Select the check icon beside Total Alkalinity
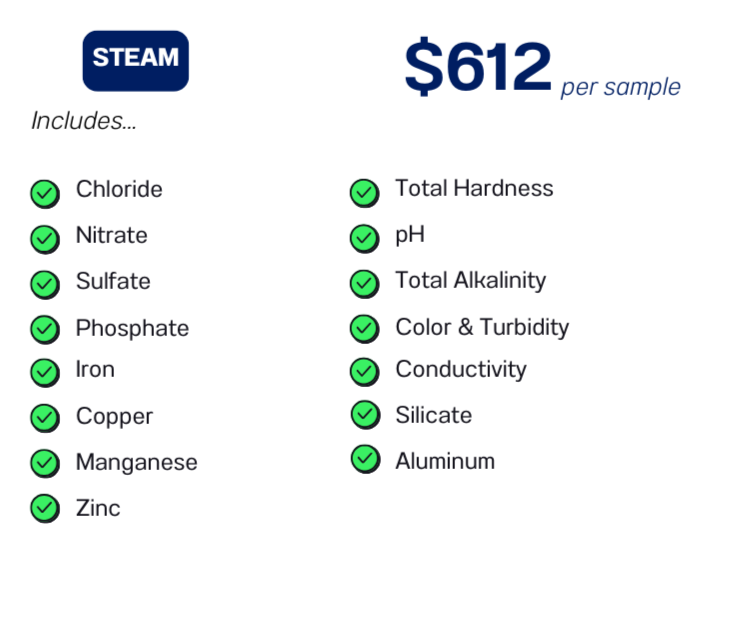The width and height of the screenshot is (747, 629). [365, 284]
